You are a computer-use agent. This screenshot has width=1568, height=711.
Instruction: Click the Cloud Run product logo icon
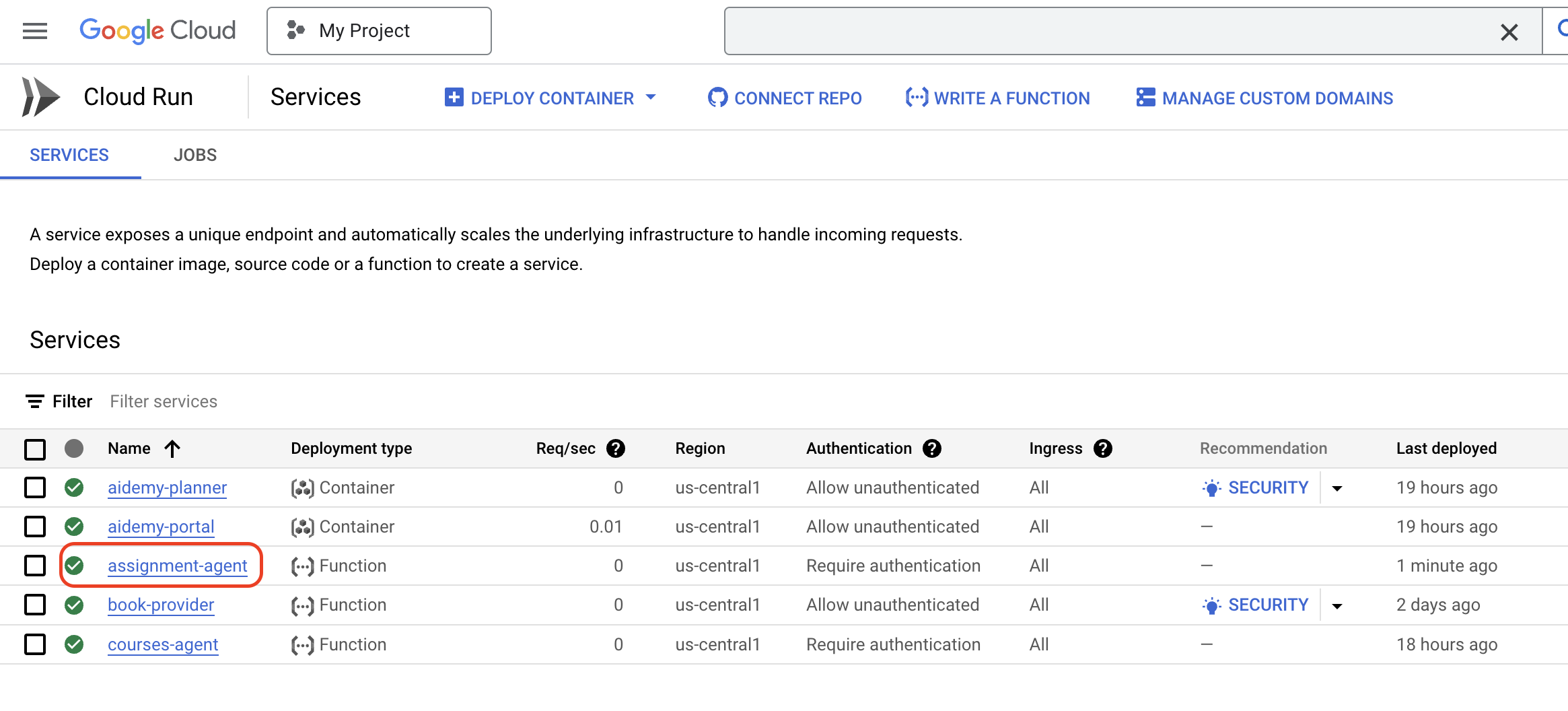tap(40, 97)
